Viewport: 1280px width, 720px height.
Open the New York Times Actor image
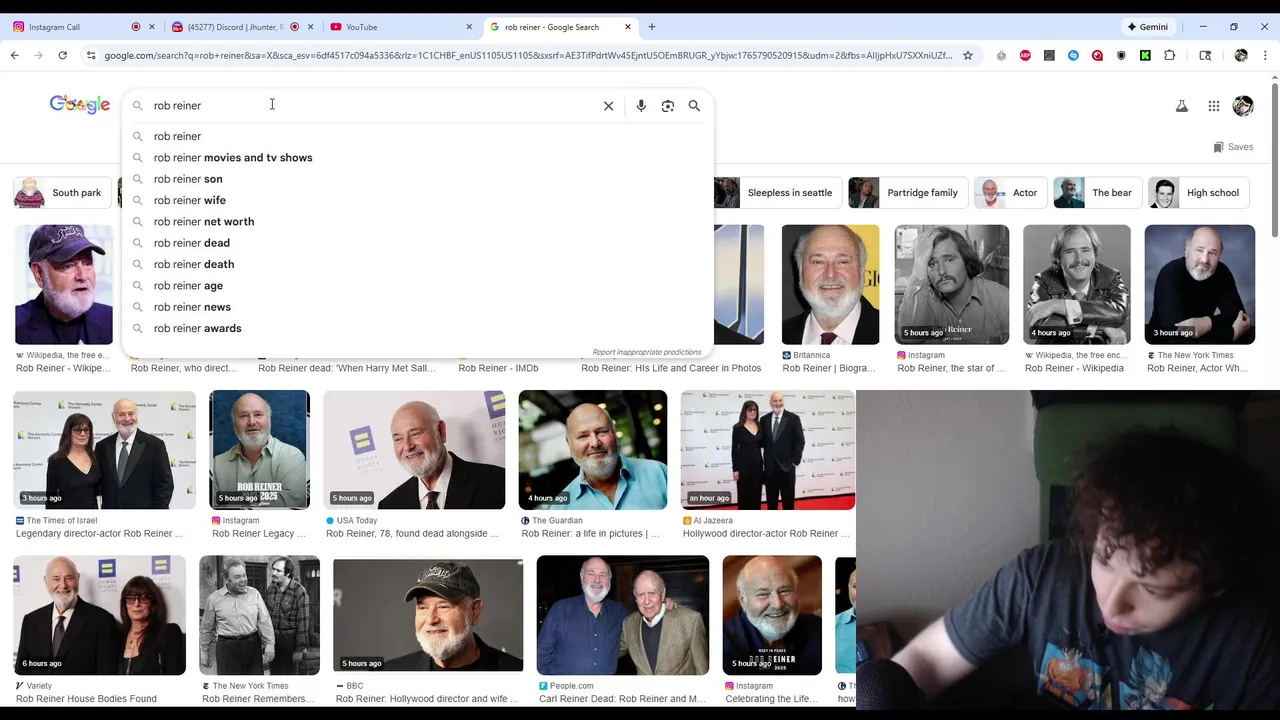[1199, 284]
